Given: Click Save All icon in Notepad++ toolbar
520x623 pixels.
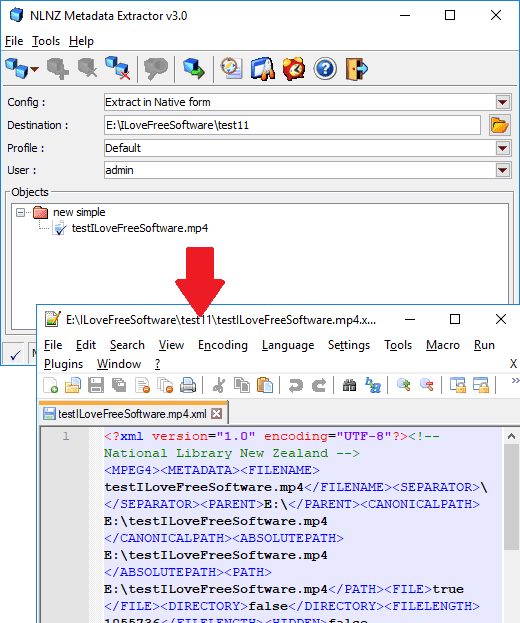Looking at the screenshot, I should tap(119, 385).
